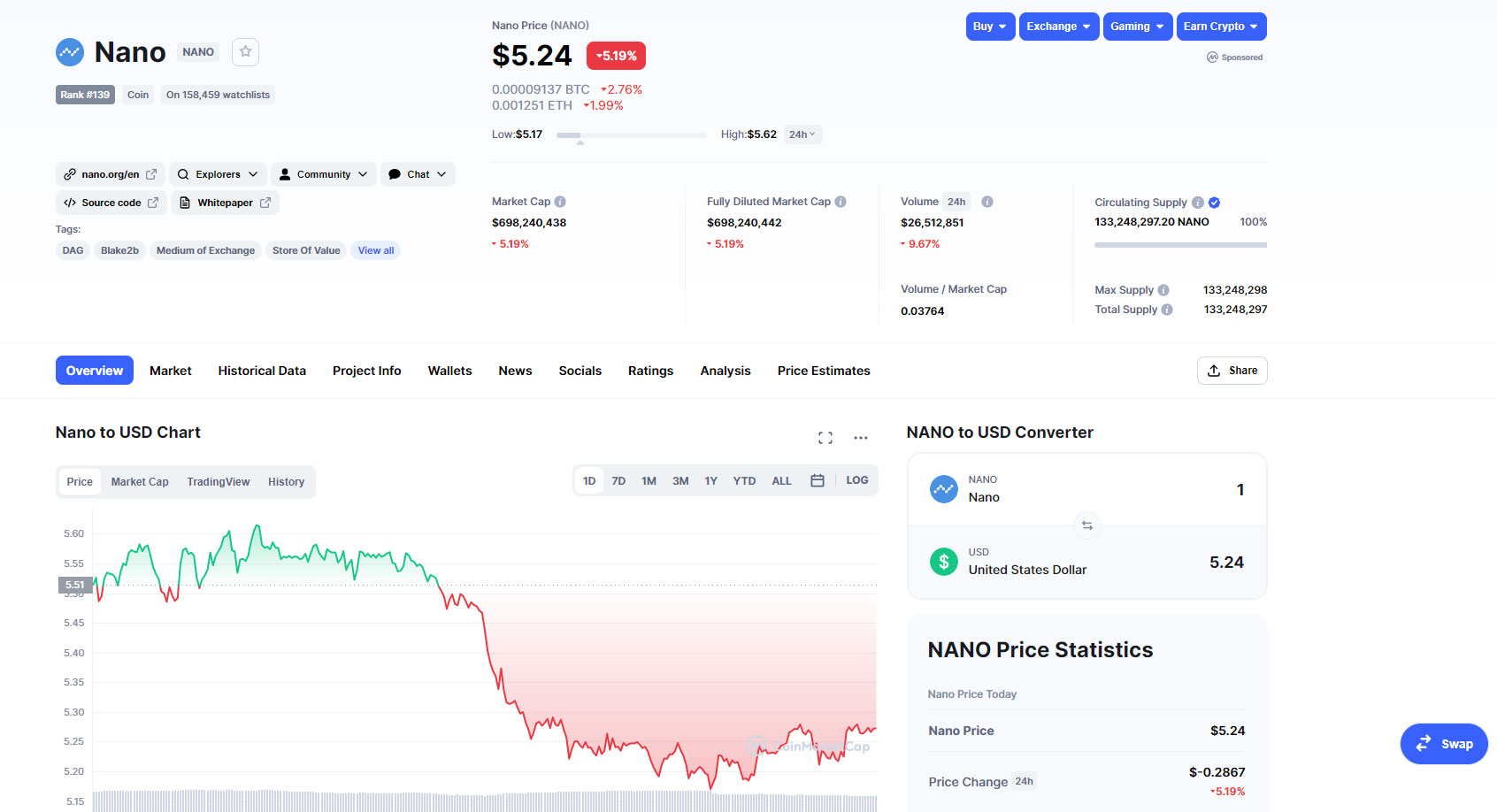
Task: Click Total Supply info icon
Action: (x=1167, y=310)
